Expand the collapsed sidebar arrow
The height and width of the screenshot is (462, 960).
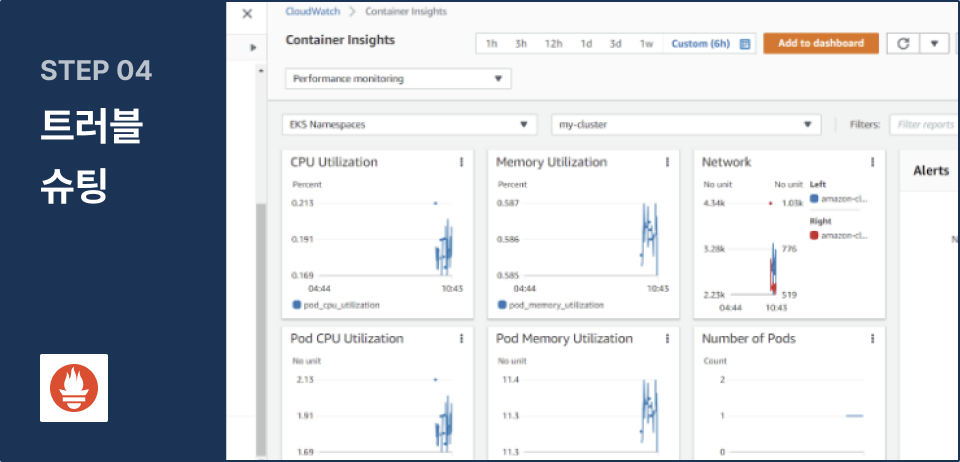point(253,47)
